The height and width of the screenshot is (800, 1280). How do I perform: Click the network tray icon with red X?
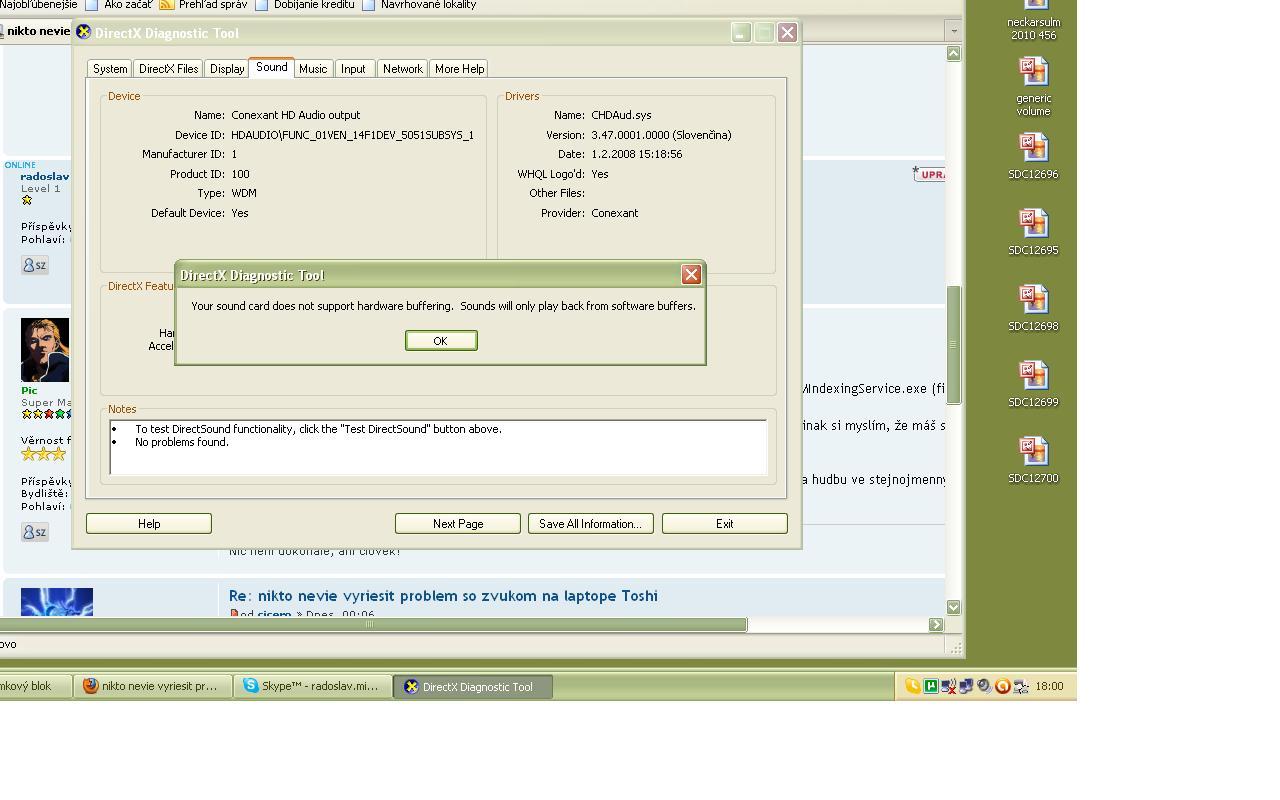coord(948,686)
